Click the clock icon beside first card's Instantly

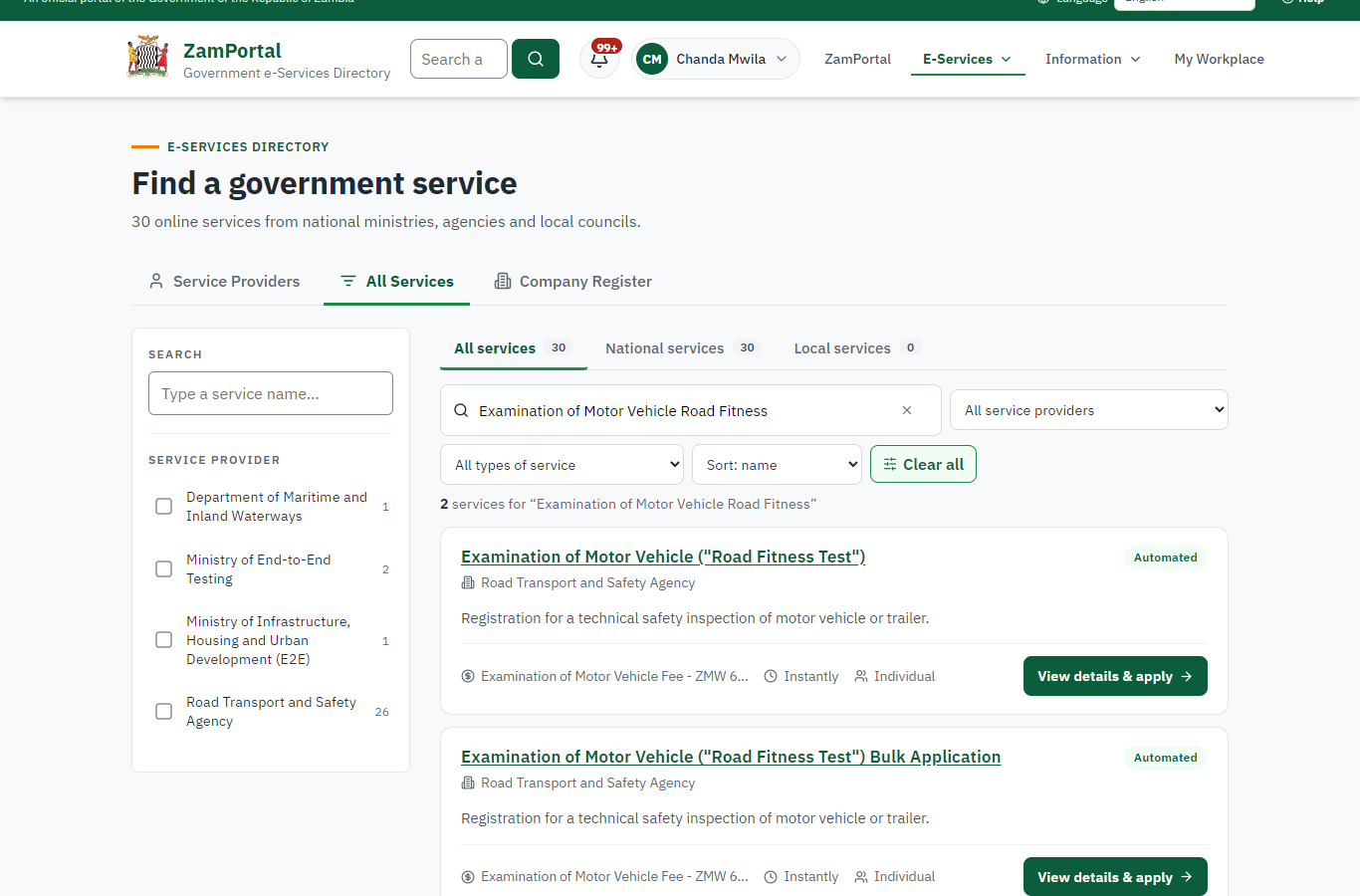pos(771,676)
